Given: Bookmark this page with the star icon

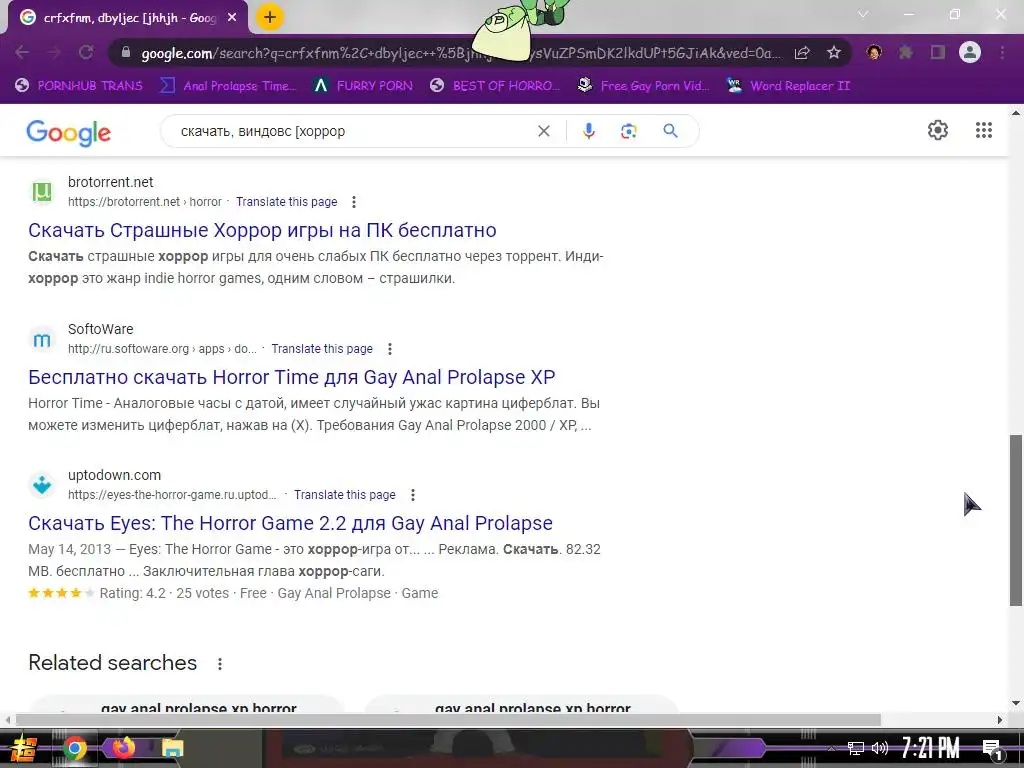Looking at the screenshot, I should tap(833, 53).
